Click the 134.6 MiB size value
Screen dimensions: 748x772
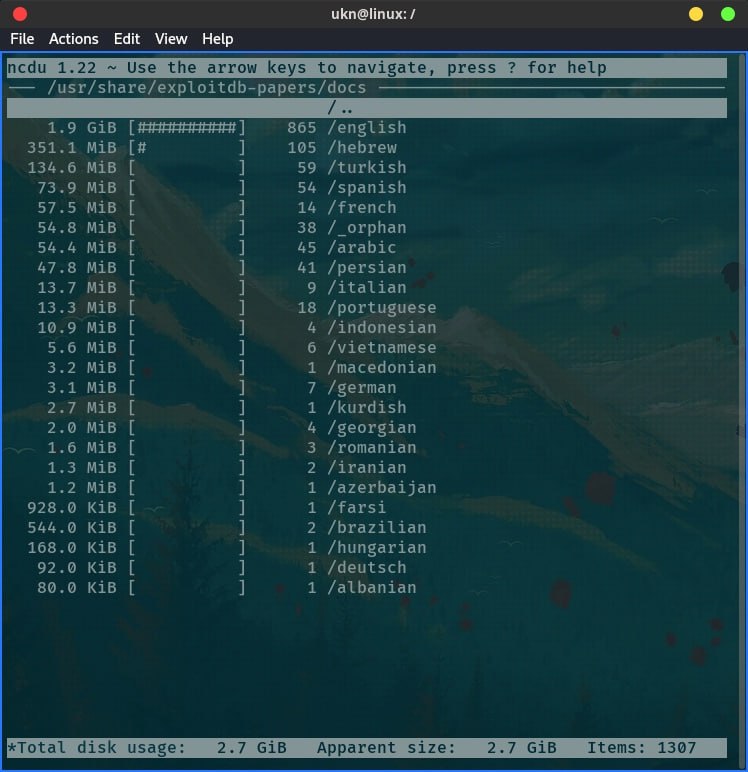(x=72, y=168)
